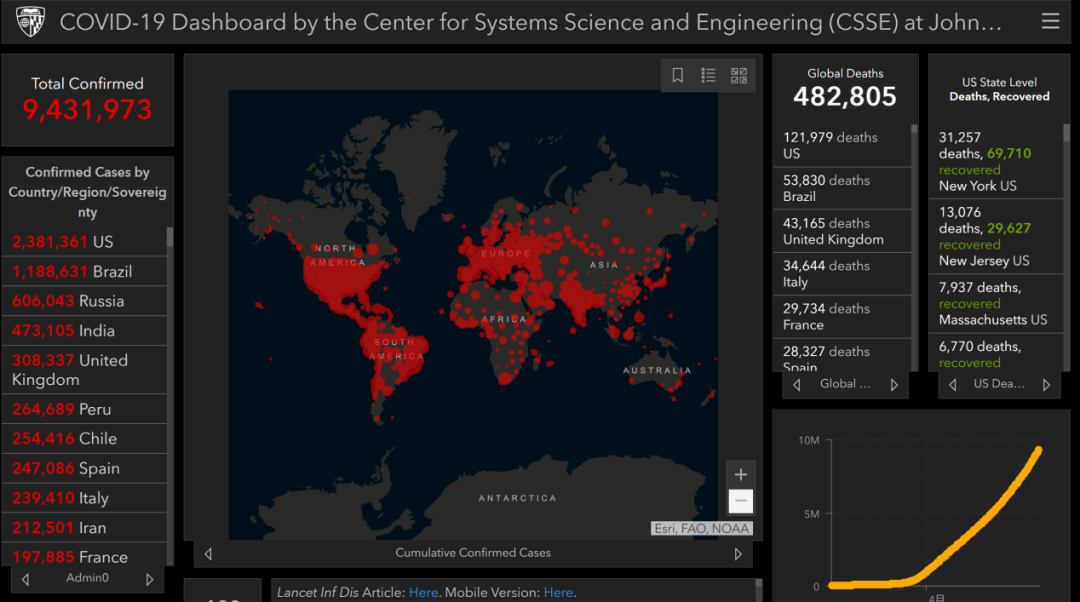
Task: Go to next map view arrow
Action: click(x=738, y=553)
